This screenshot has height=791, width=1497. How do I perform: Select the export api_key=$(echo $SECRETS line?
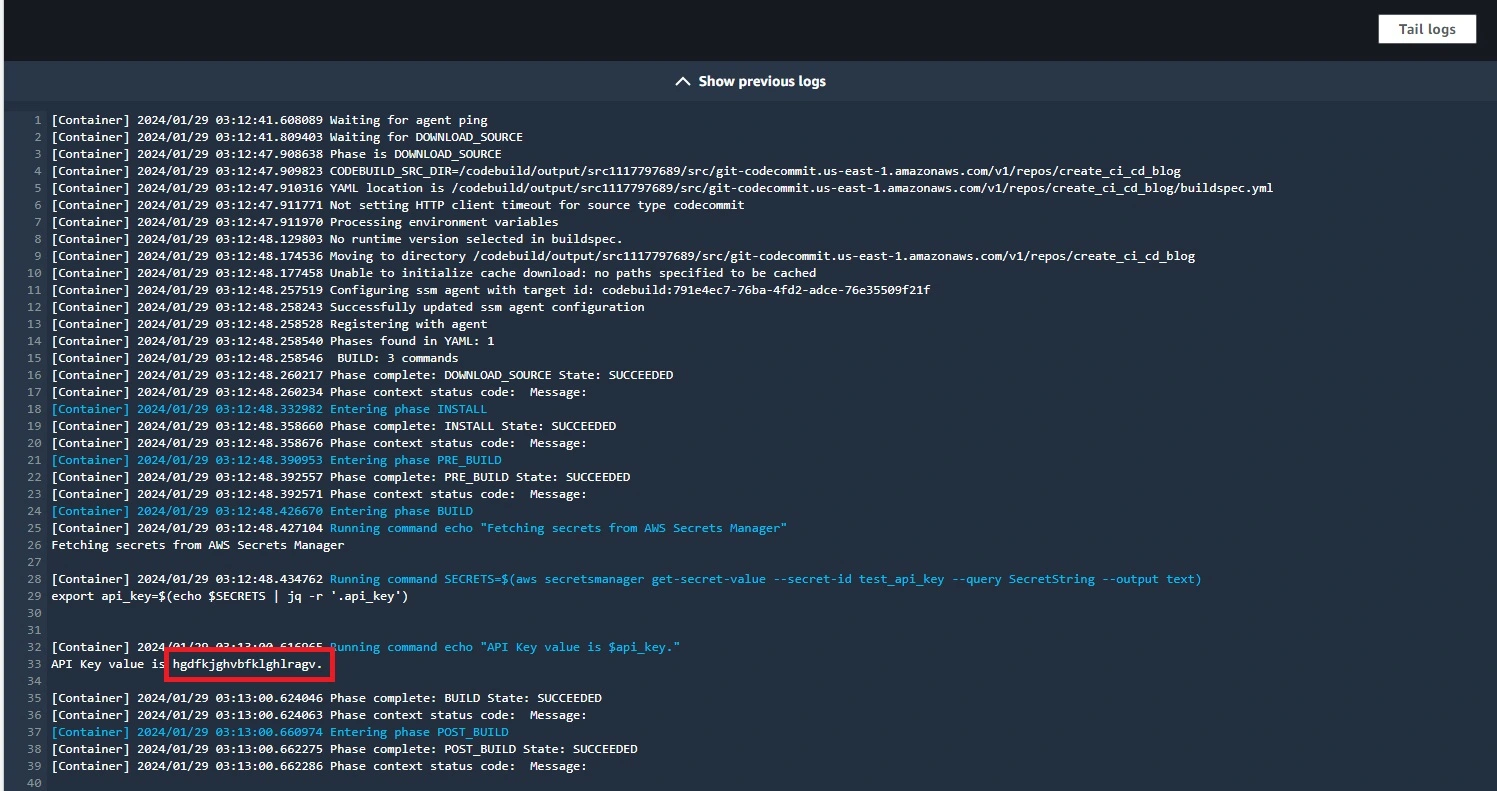tap(230, 596)
